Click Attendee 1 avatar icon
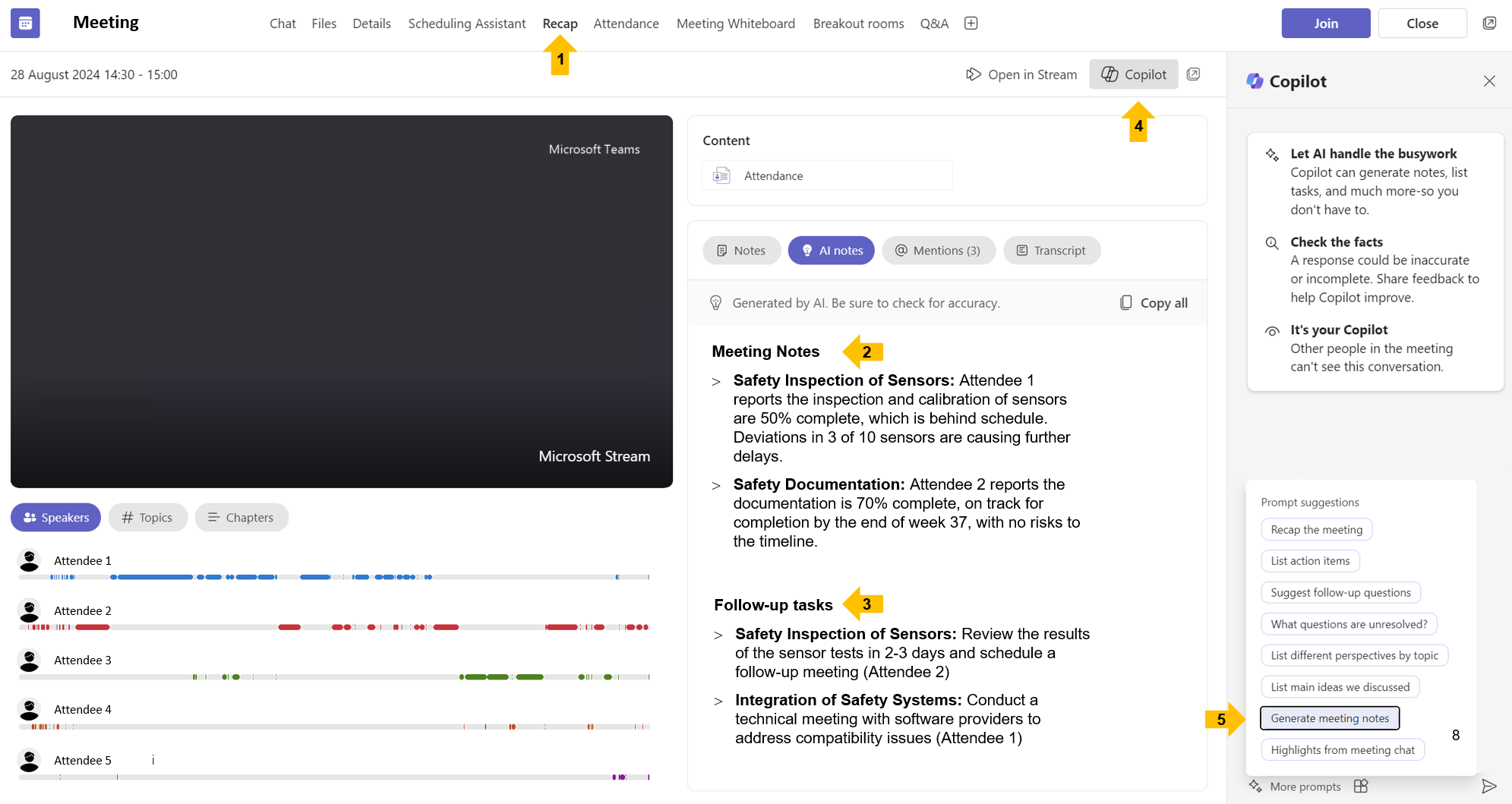Viewport: 1512px width, 804px height. [30, 561]
